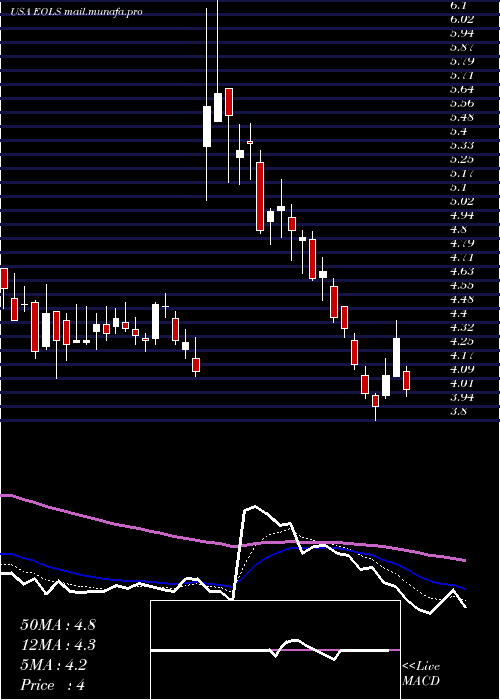Click the <<Live MACD label
The width and height of the screenshot is (500, 700).
pyautogui.click(x=421, y=674)
